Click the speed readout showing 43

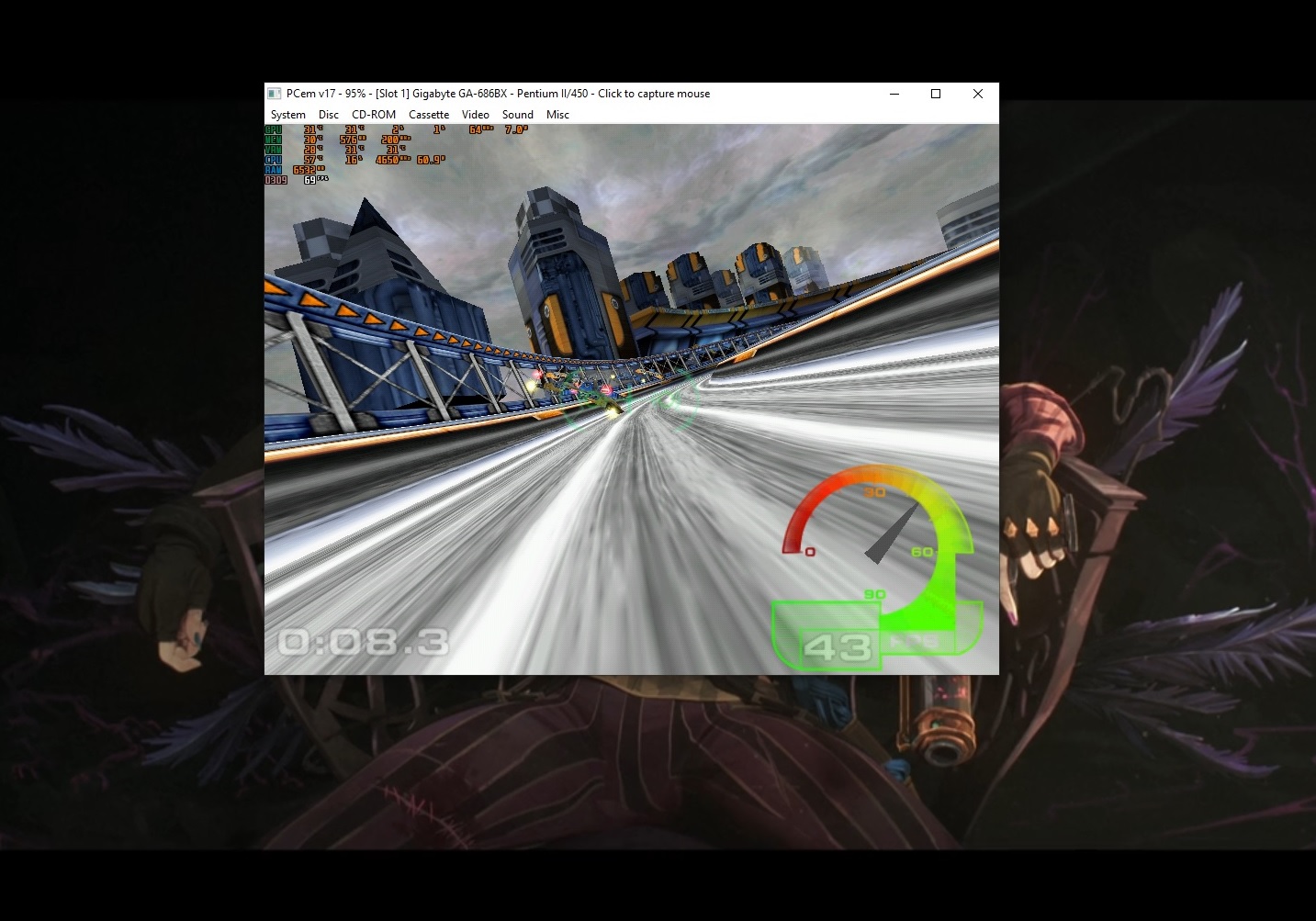[x=837, y=648]
